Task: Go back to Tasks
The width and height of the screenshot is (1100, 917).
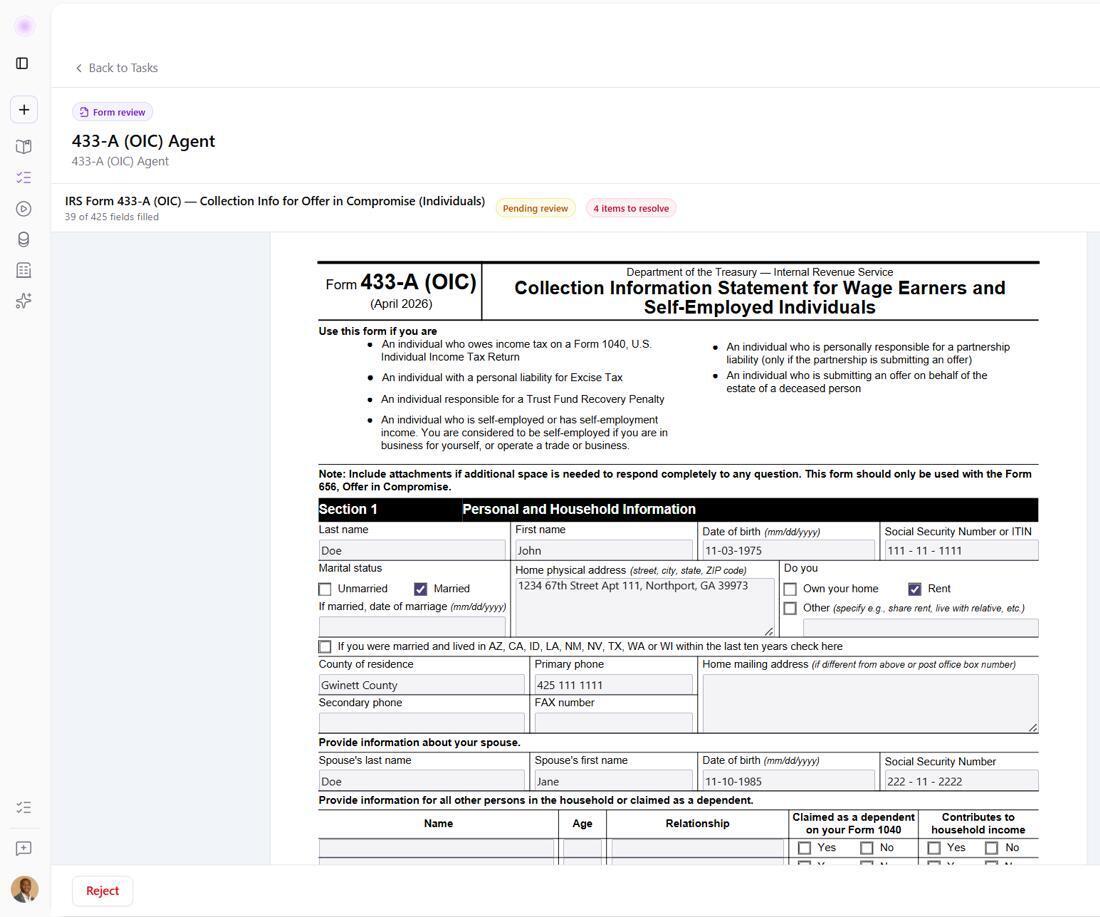Action: tap(116, 68)
